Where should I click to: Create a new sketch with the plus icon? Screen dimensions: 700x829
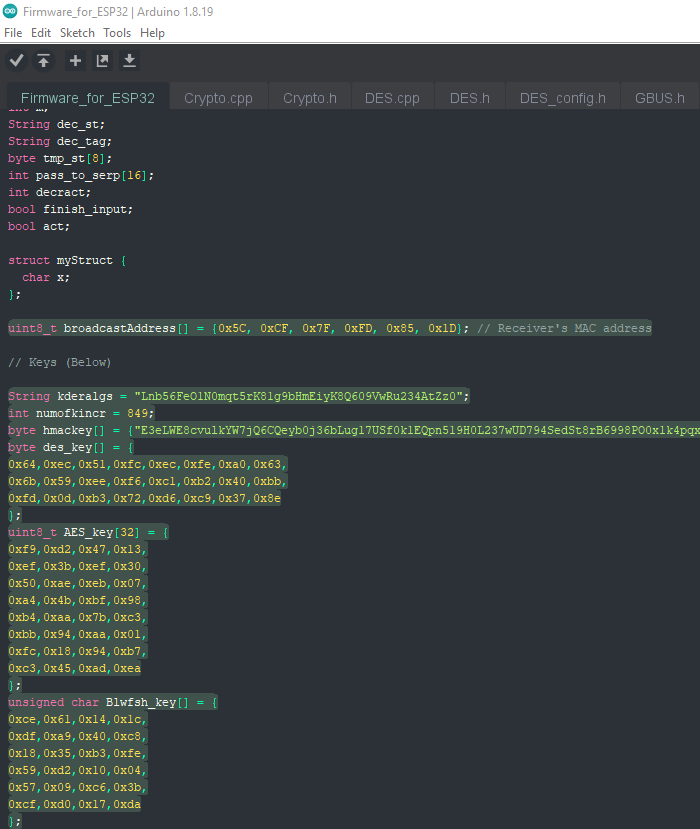point(75,61)
